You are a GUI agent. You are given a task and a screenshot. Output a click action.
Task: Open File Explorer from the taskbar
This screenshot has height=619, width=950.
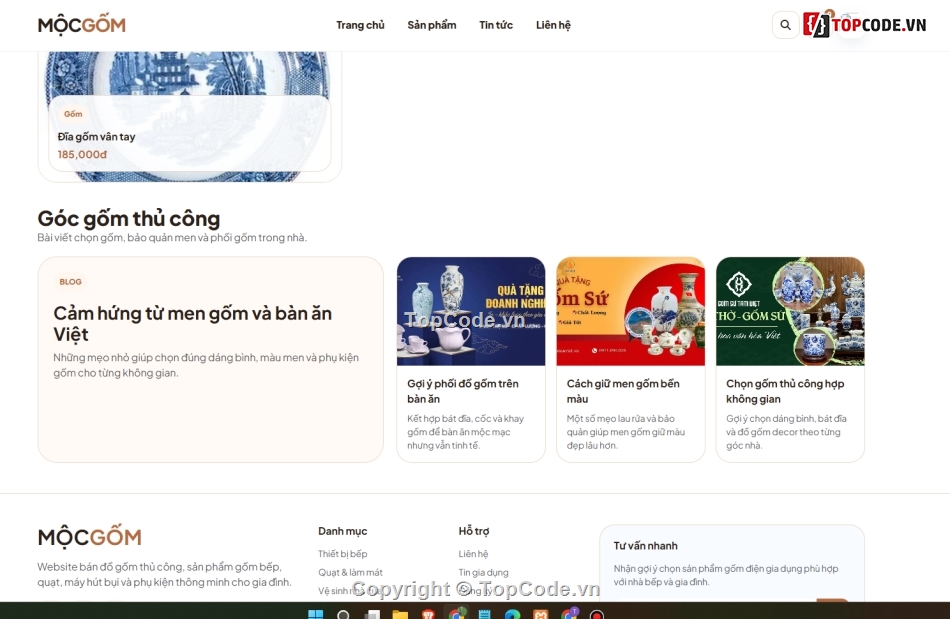pos(400,614)
